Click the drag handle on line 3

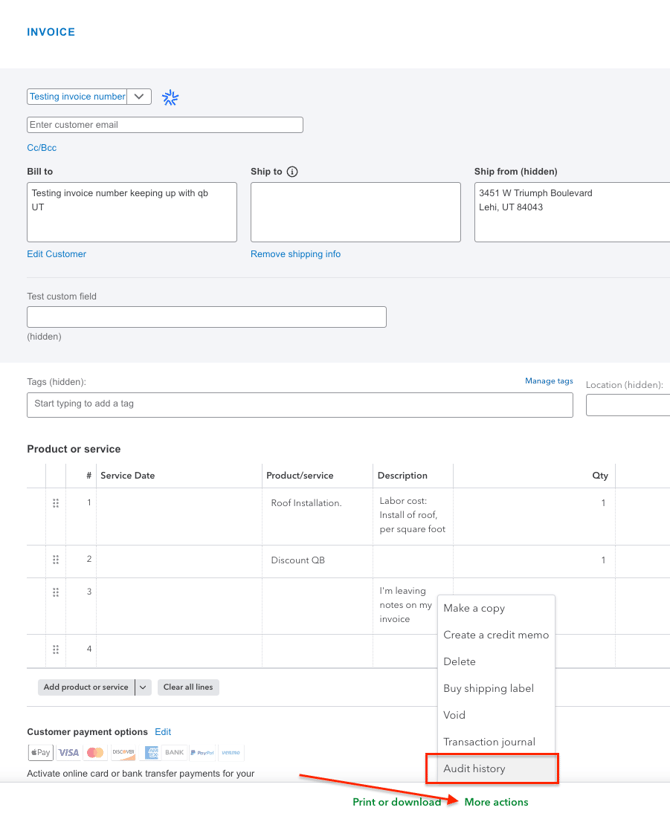(56, 593)
